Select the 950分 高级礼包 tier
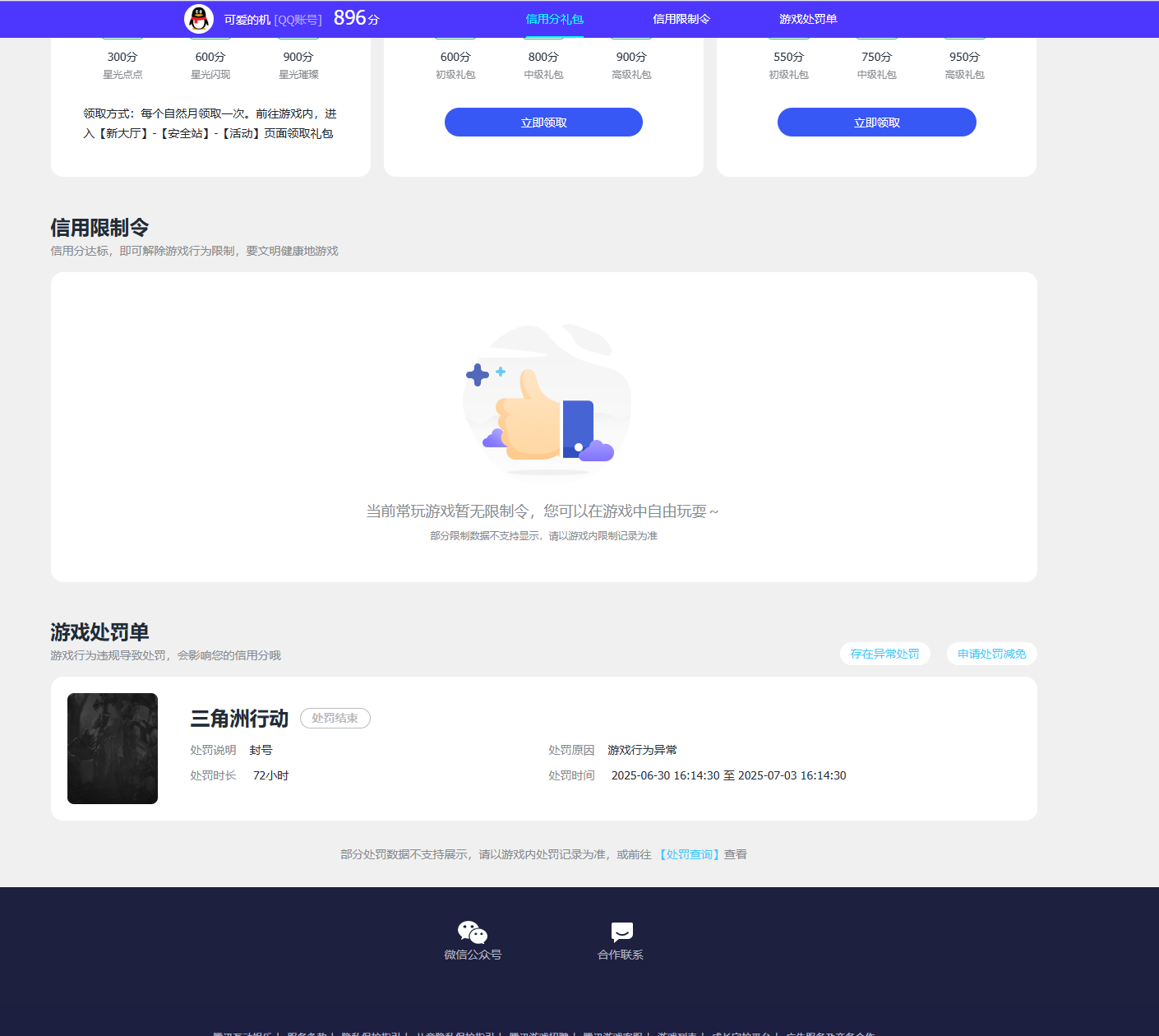Viewport: 1159px width, 1036px height. 964,65
